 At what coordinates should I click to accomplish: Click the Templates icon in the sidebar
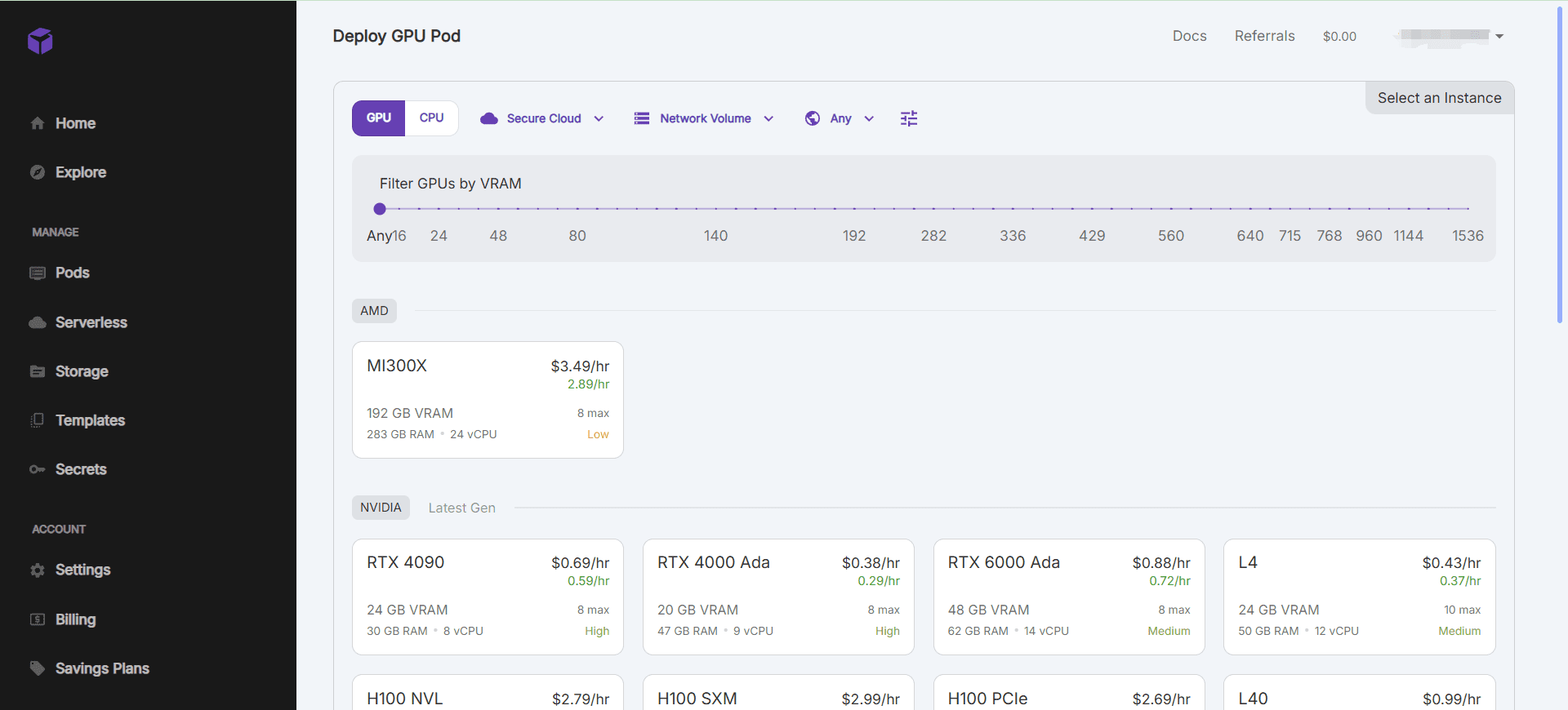tap(38, 420)
